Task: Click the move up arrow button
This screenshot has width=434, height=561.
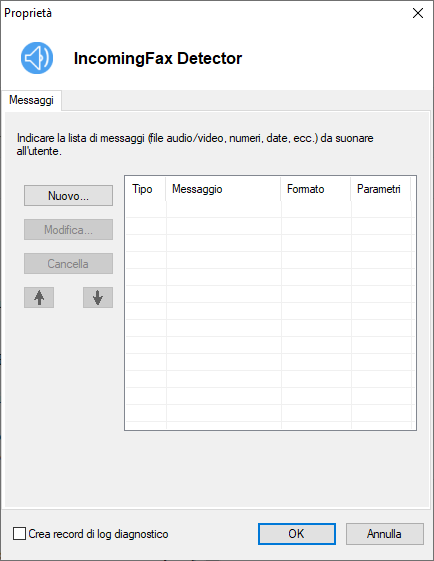Action: tap(39, 297)
